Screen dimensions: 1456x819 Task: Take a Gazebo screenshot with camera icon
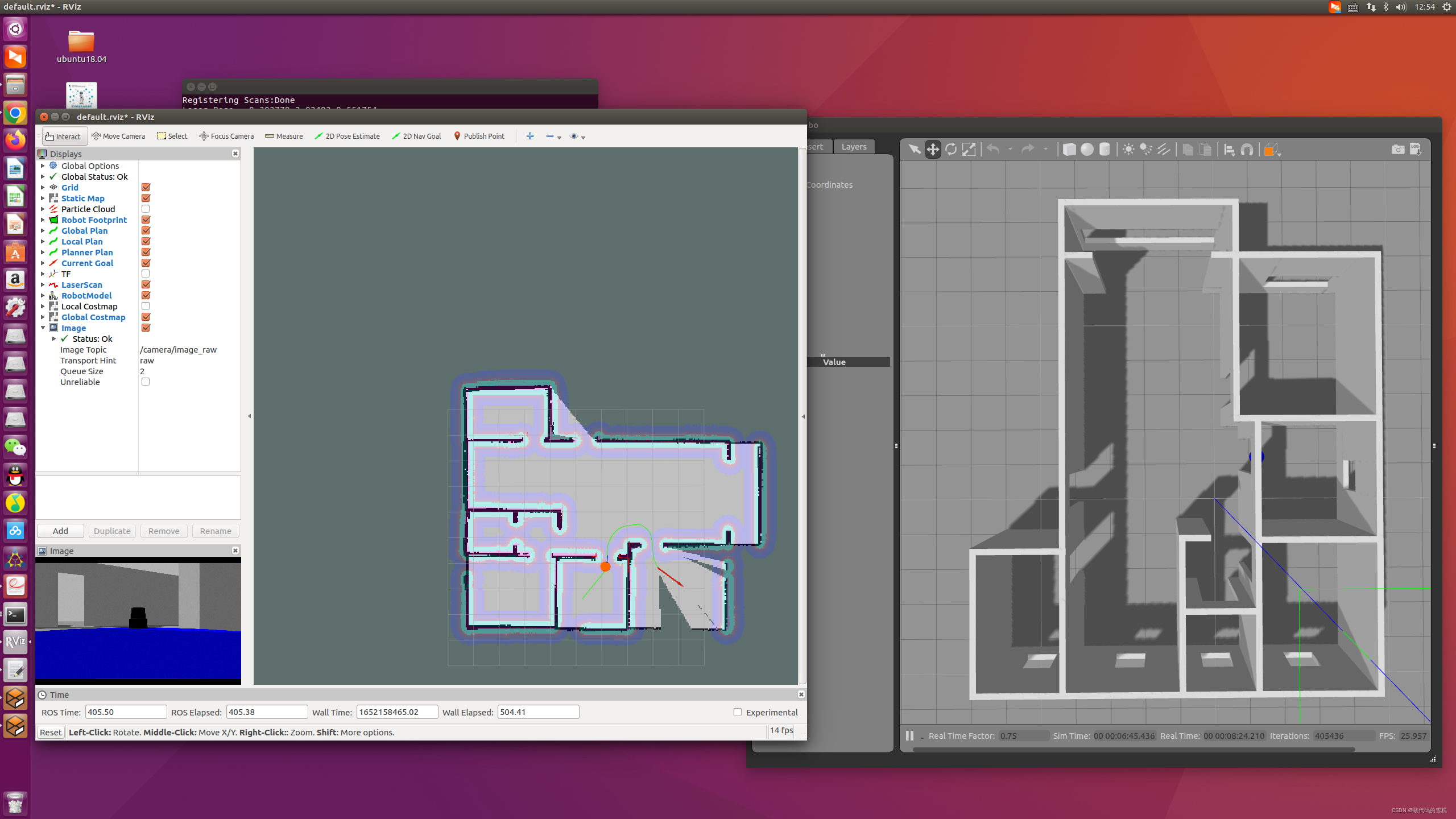(1398, 150)
